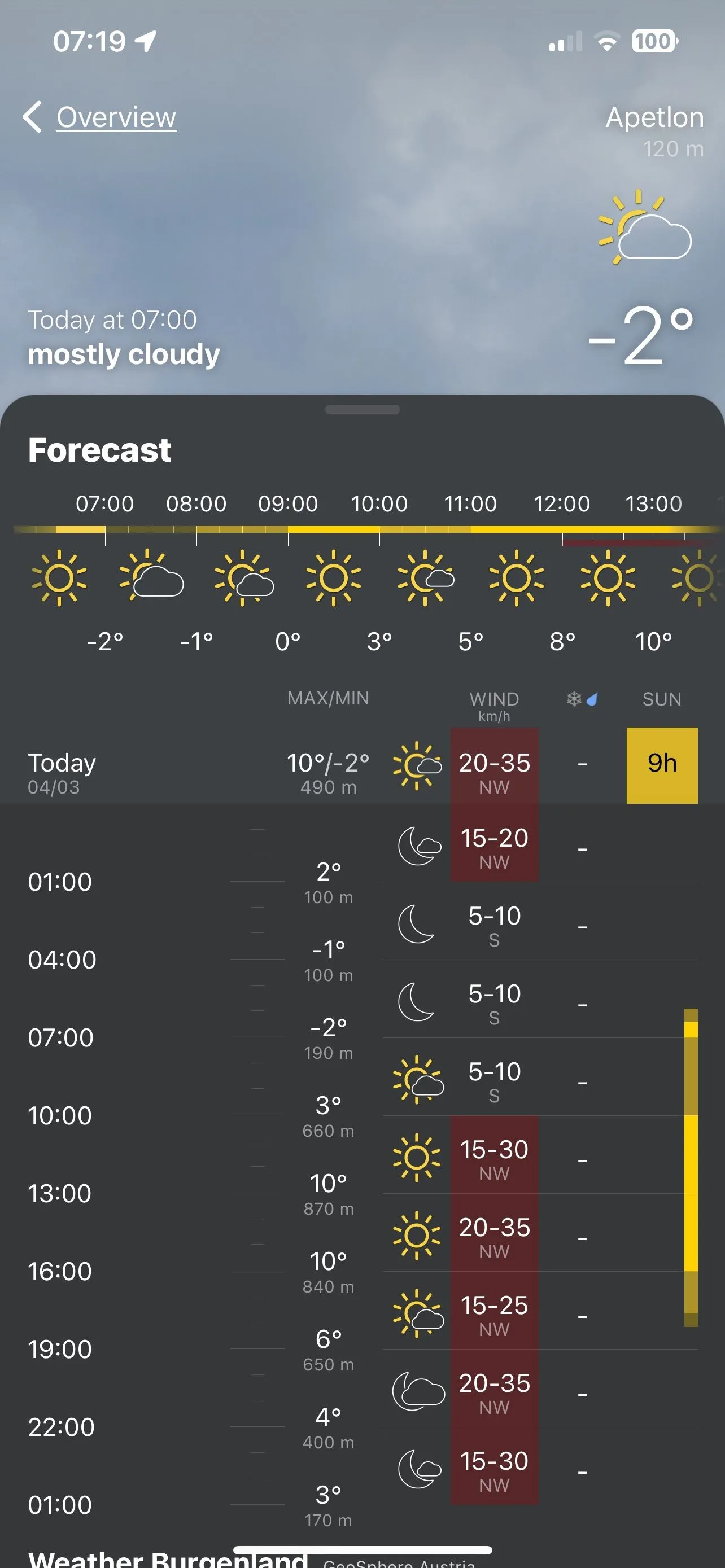Tap the cloudy night icon at 22:00
Screen dimensions: 725x1568
click(x=418, y=1391)
